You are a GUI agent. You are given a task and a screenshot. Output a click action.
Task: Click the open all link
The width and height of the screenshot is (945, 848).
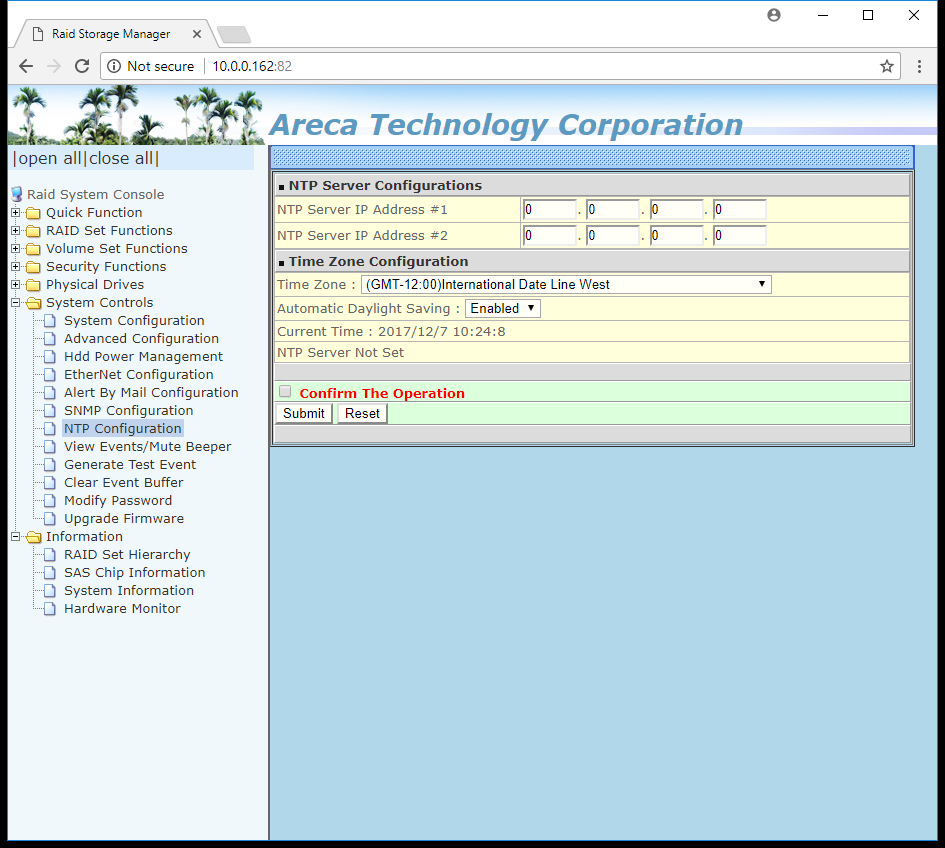click(x=49, y=159)
